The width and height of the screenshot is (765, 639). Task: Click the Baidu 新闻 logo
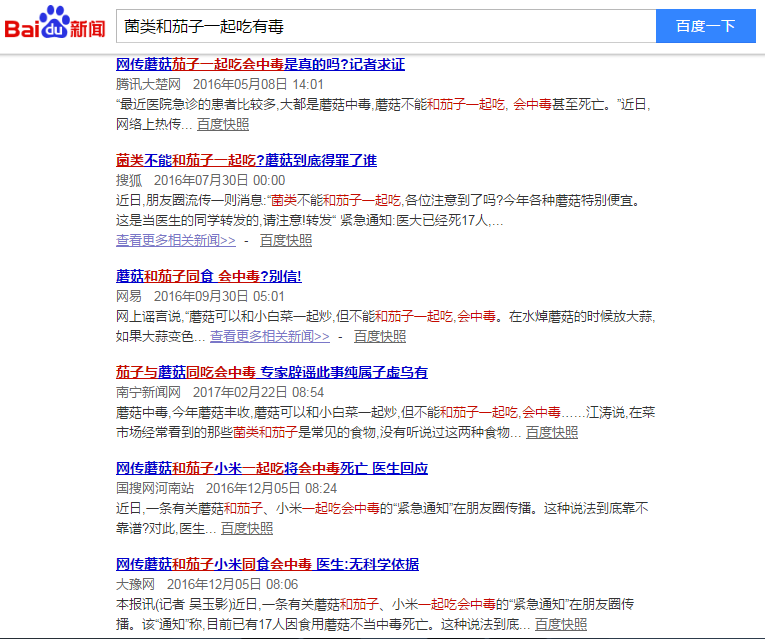pos(55,25)
